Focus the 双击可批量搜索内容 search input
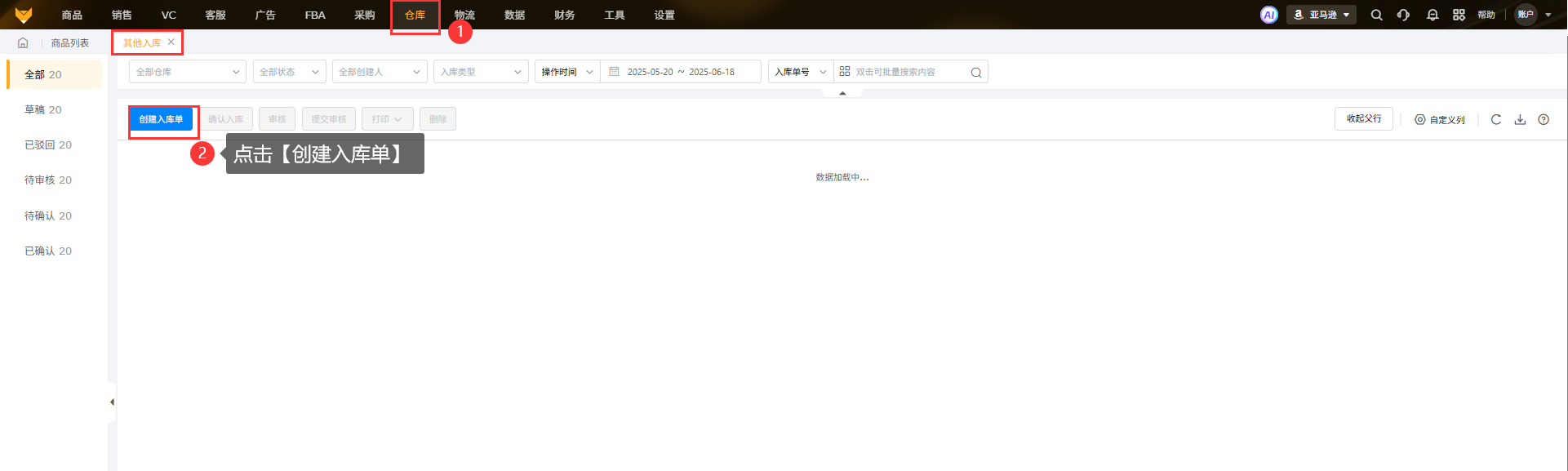This screenshot has height=471, width=1568. (909, 72)
